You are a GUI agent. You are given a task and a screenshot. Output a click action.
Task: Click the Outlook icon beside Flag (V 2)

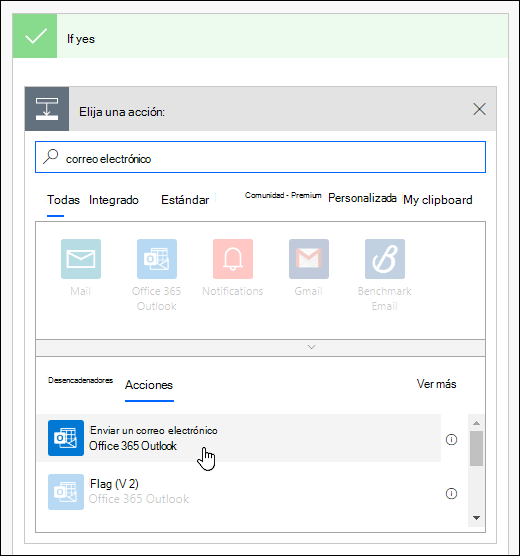tap(66, 492)
